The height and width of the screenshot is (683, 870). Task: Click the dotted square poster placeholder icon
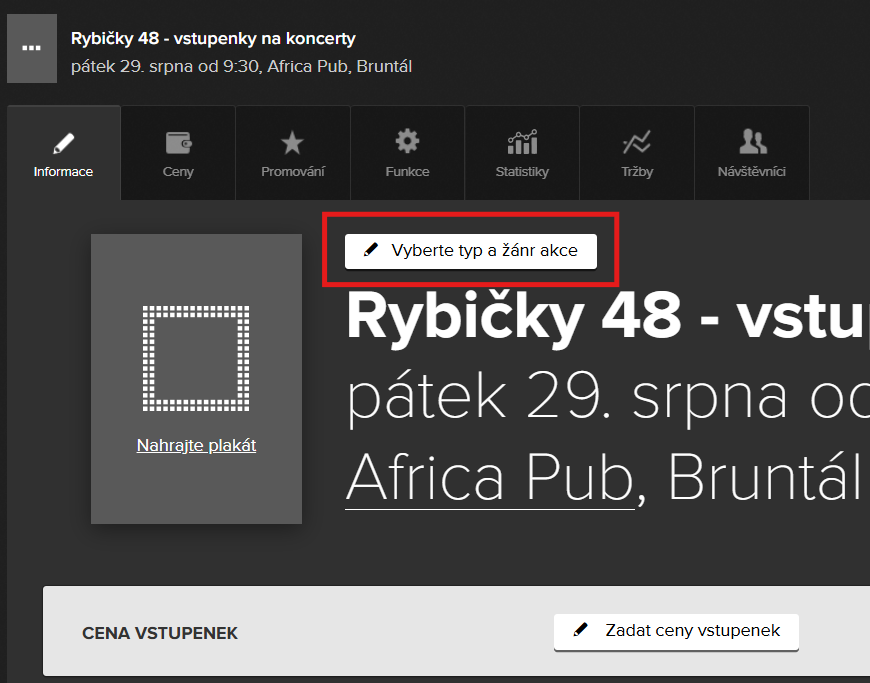(196, 357)
